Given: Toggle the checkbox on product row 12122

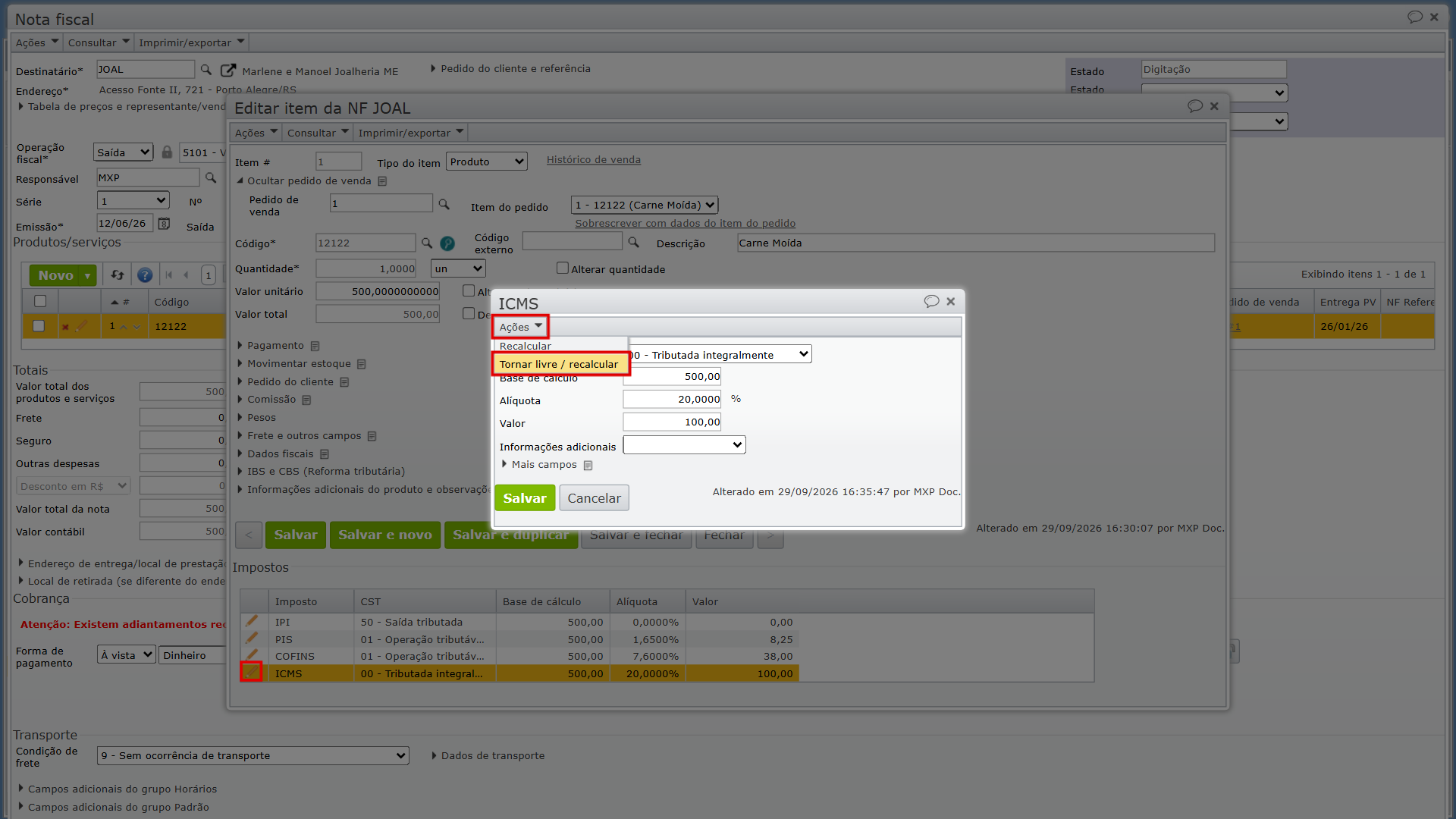Looking at the screenshot, I should [39, 326].
